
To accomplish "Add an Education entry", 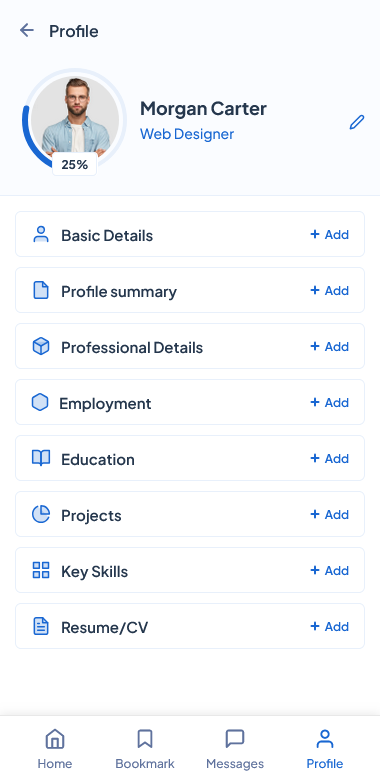I will 330,458.
